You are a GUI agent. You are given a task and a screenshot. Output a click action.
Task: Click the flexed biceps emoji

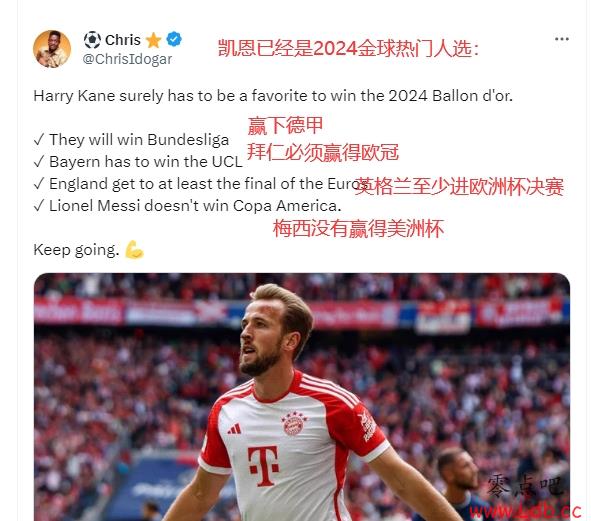[x=134, y=250]
